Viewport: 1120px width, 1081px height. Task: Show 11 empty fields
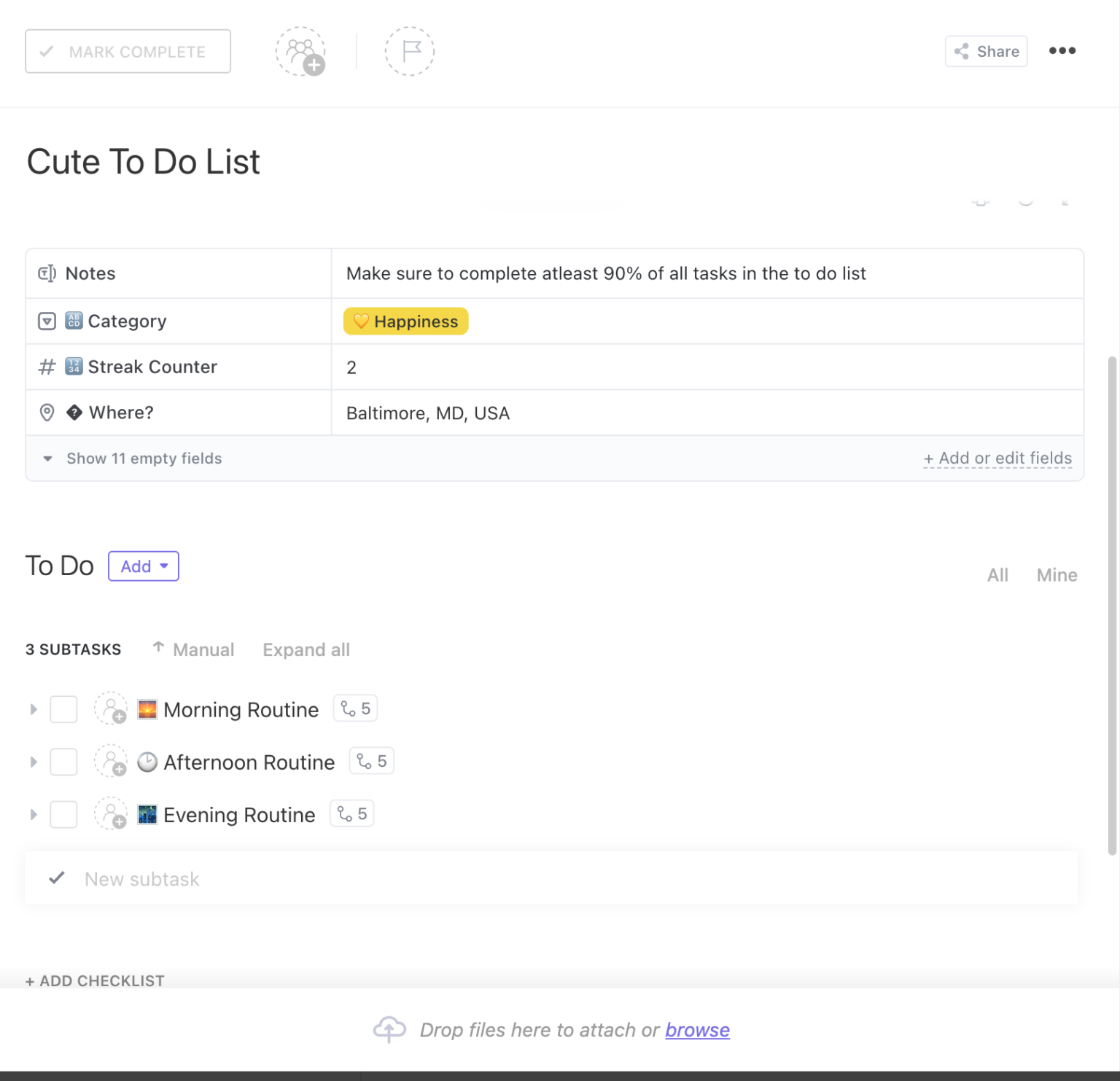pyautogui.click(x=144, y=458)
